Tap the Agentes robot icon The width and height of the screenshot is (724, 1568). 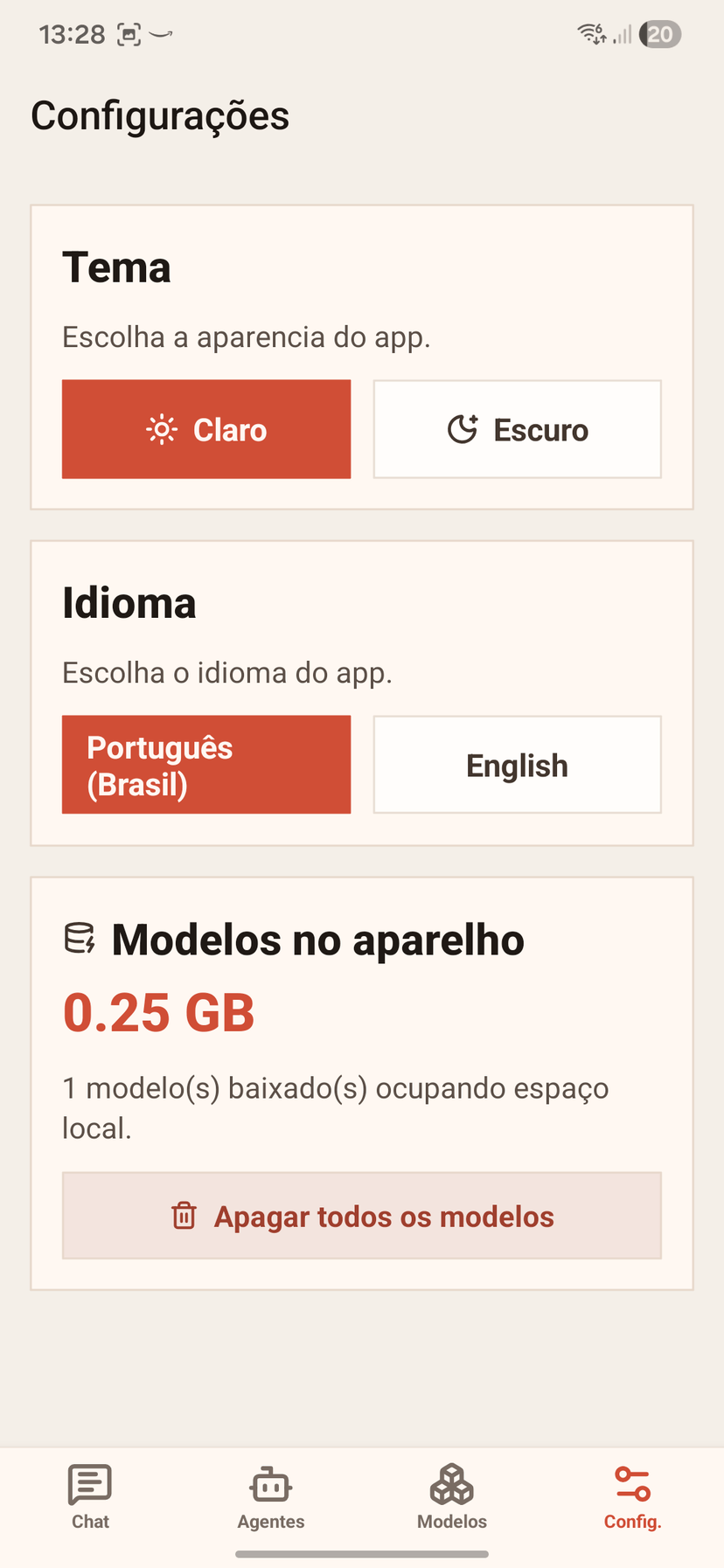[271, 1484]
